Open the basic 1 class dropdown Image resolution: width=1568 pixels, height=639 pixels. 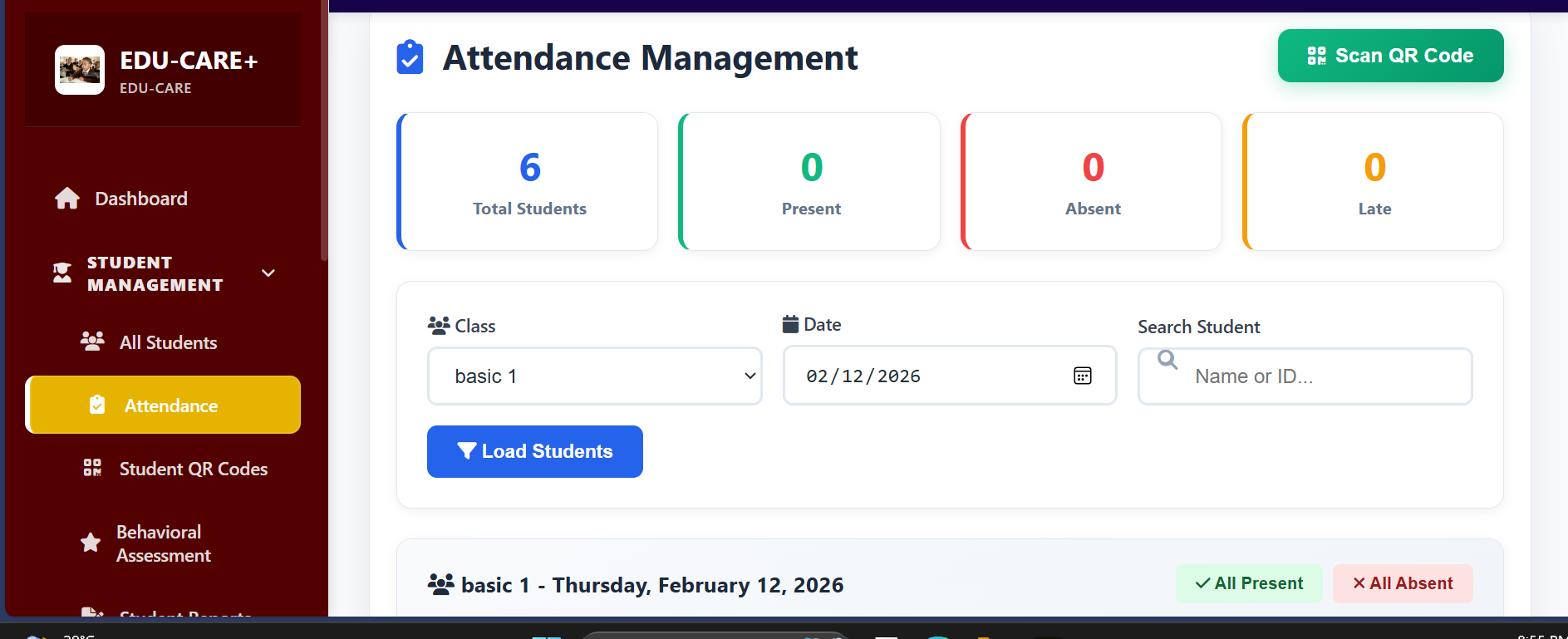tap(593, 376)
